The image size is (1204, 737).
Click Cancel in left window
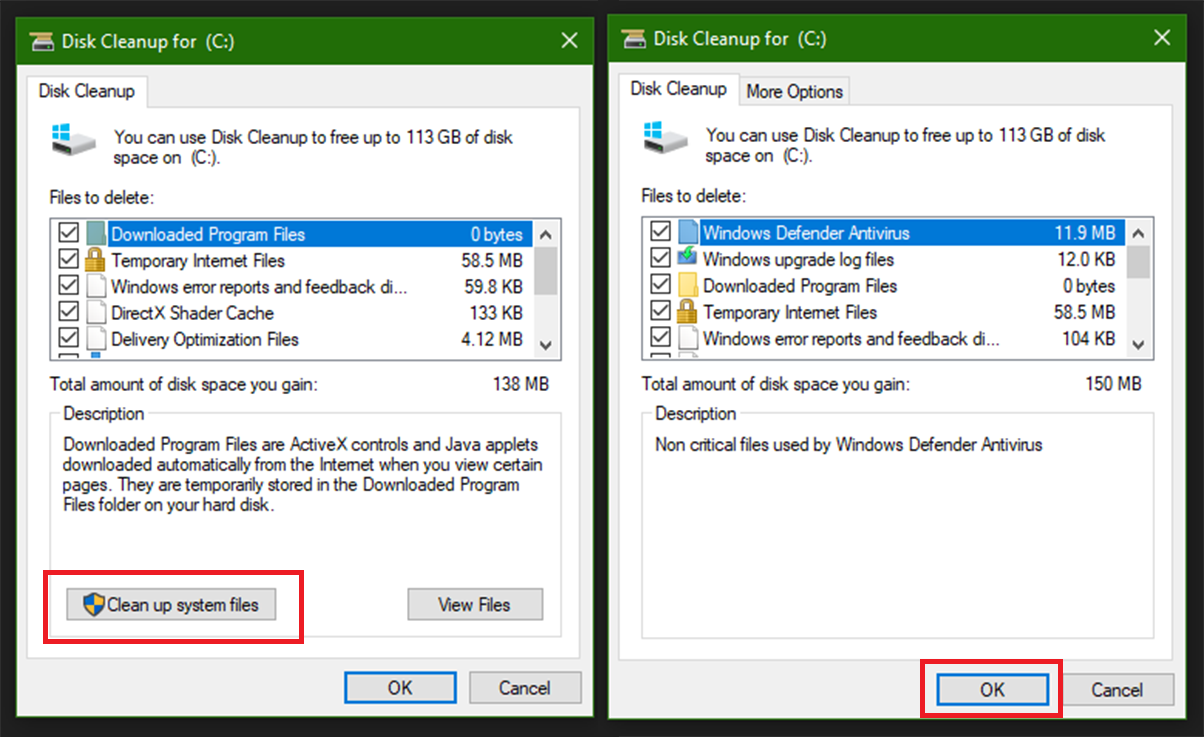click(x=525, y=688)
